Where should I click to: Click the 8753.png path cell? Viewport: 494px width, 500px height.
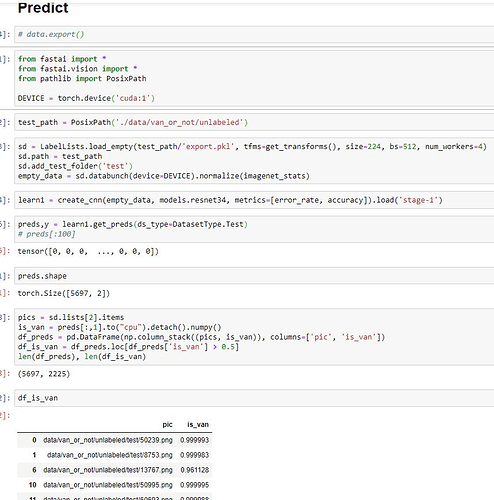point(110,455)
